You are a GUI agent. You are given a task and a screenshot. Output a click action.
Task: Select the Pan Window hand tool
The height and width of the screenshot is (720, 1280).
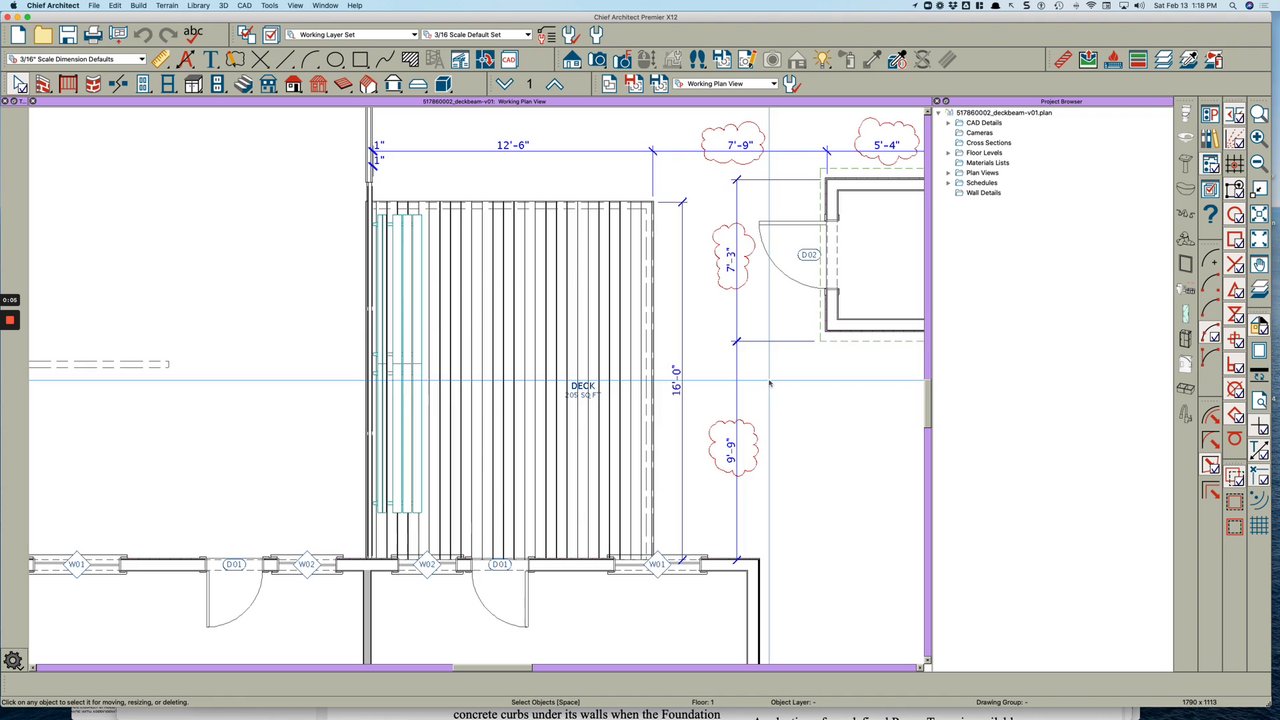coord(1259,264)
